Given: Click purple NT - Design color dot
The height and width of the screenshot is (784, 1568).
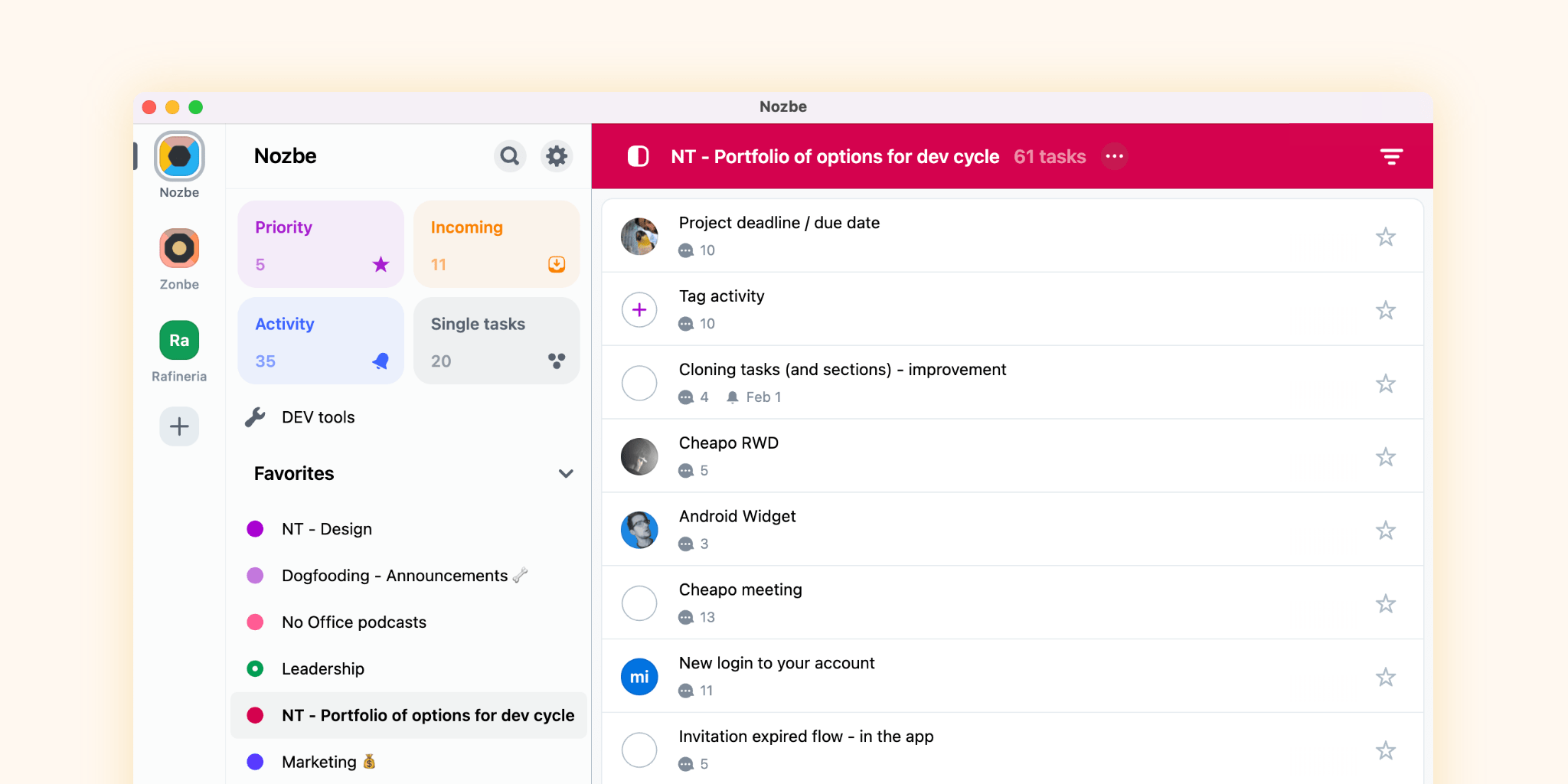Looking at the screenshot, I should coord(255,529).
